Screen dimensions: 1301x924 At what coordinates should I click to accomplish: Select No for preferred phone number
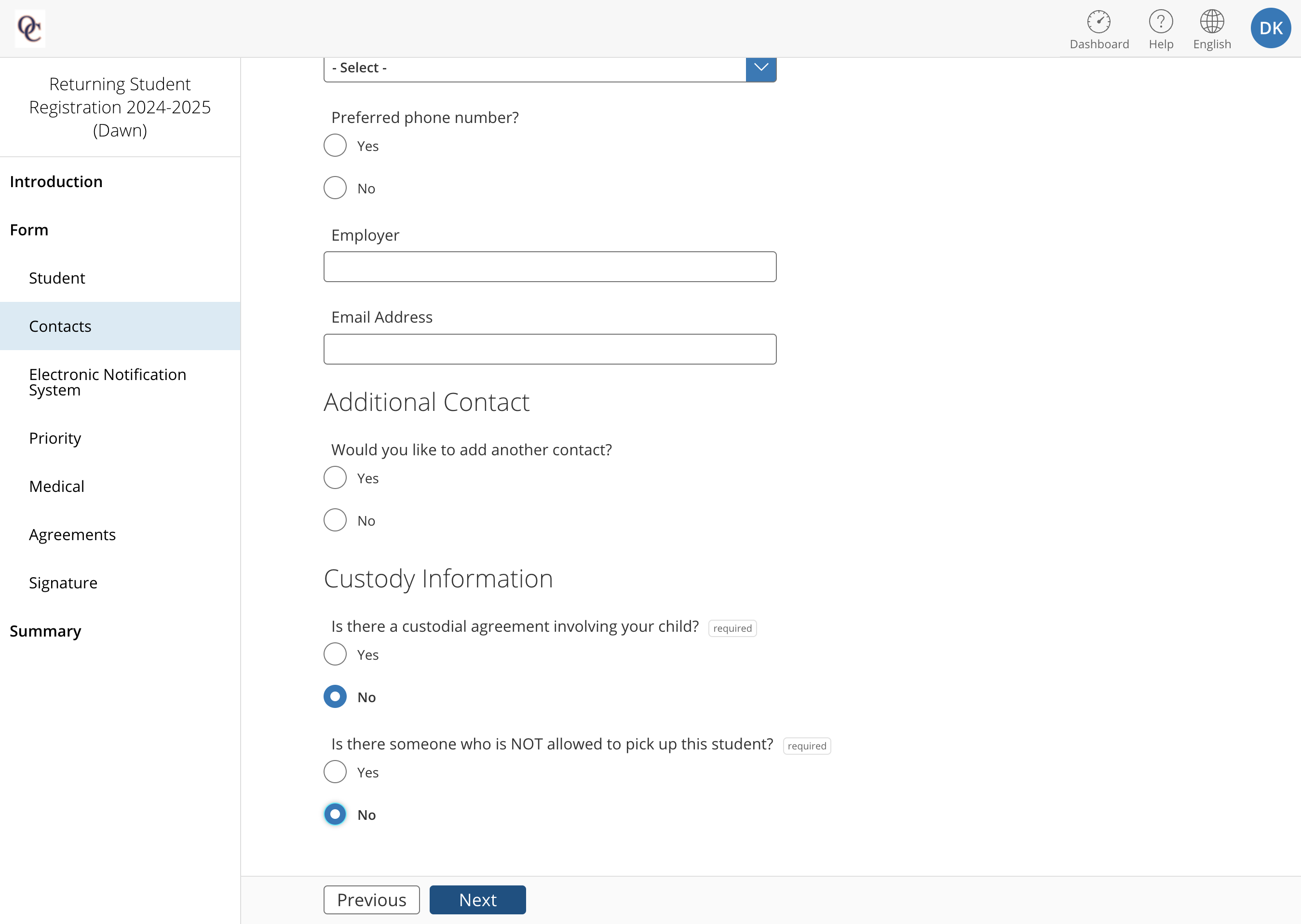tap(335, 188)
